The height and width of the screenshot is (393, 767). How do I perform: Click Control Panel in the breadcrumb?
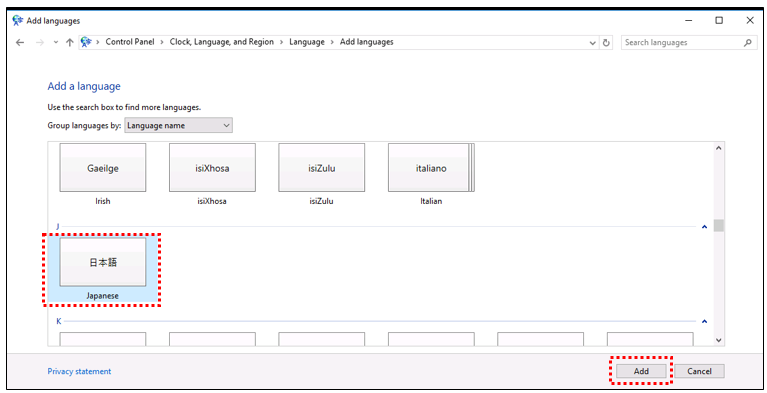[x=130, y=42]
